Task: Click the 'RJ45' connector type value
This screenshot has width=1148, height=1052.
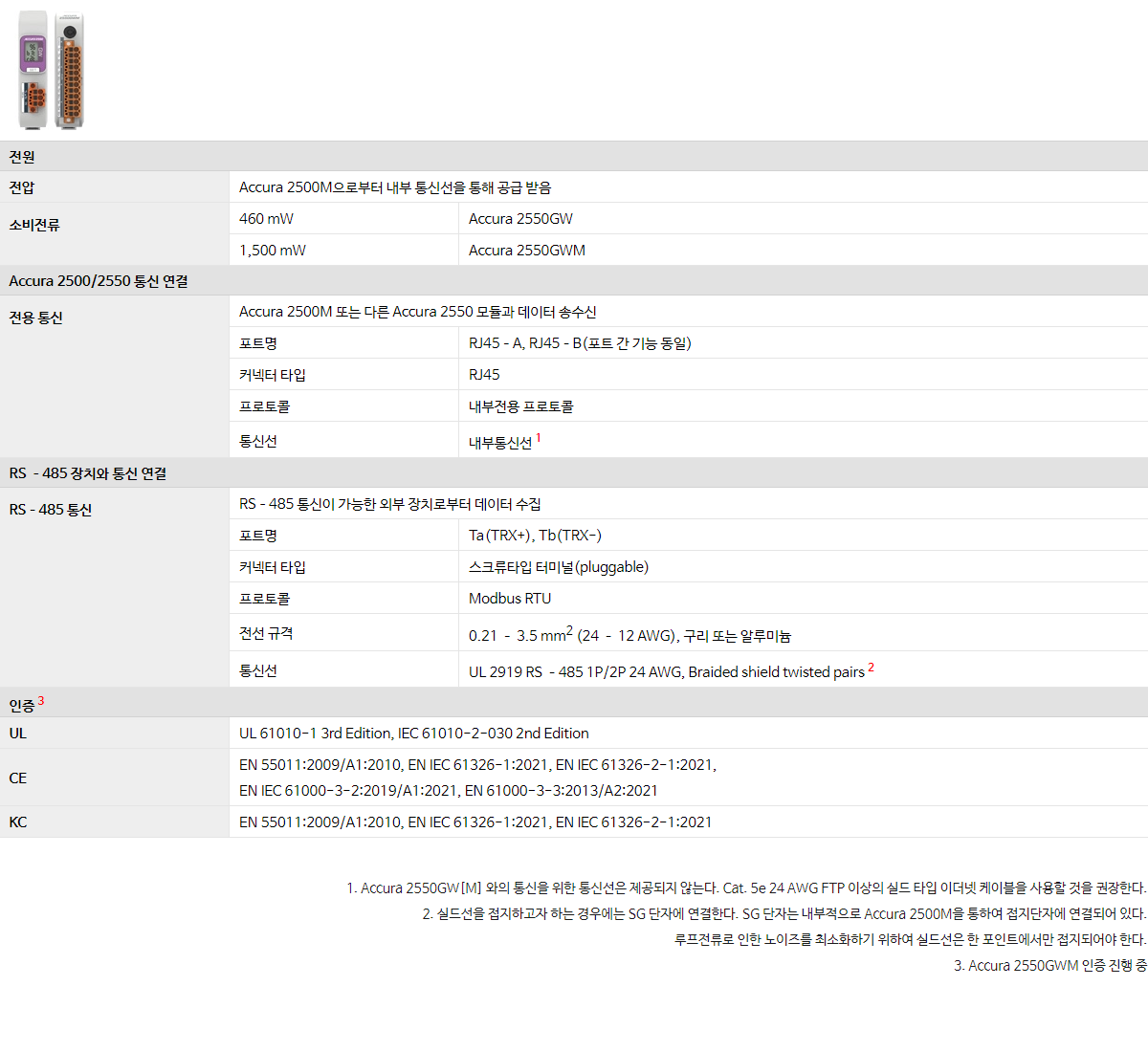Action: tap(484, 375)
